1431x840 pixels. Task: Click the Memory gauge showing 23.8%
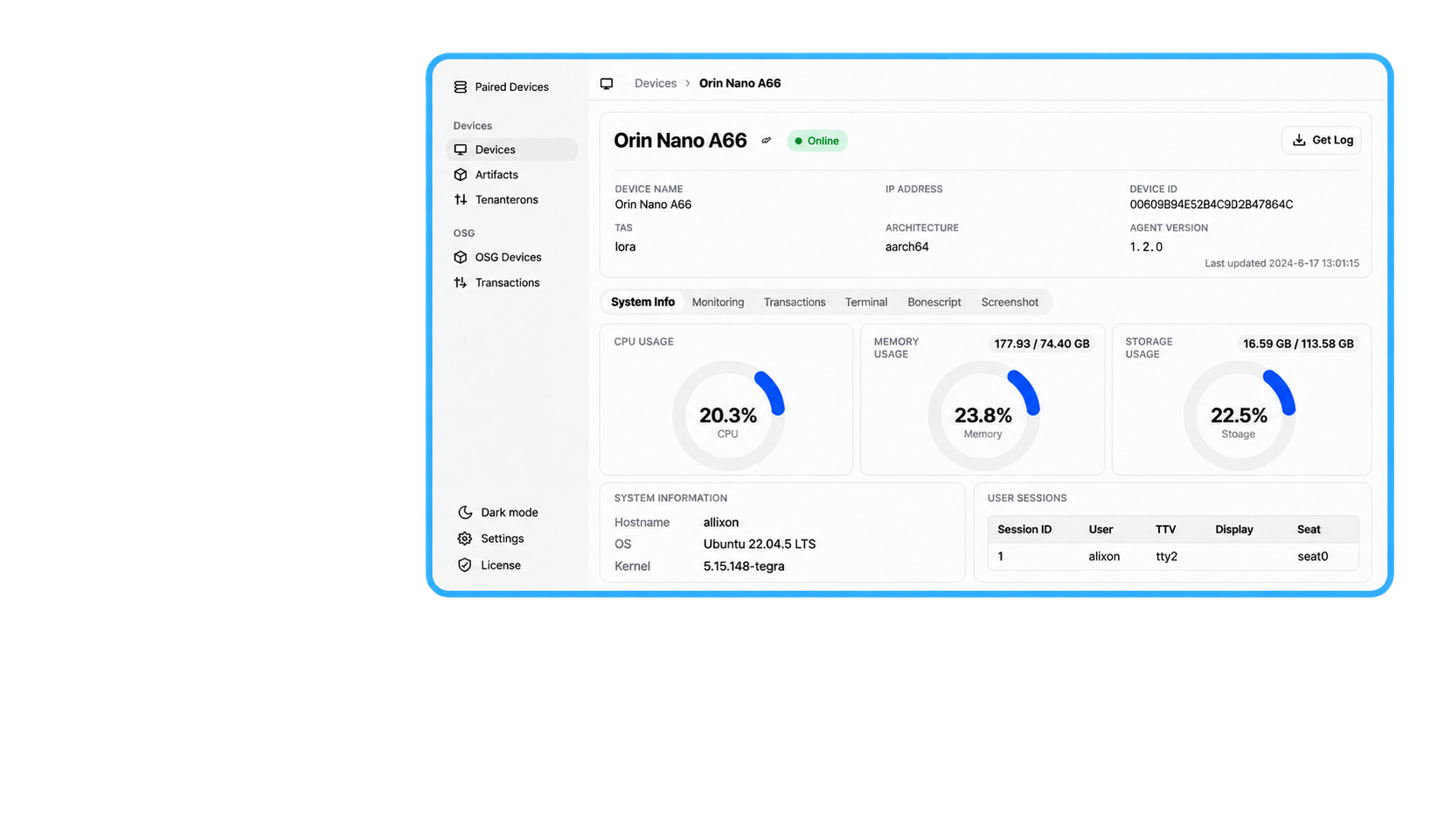tap(983, 416)
